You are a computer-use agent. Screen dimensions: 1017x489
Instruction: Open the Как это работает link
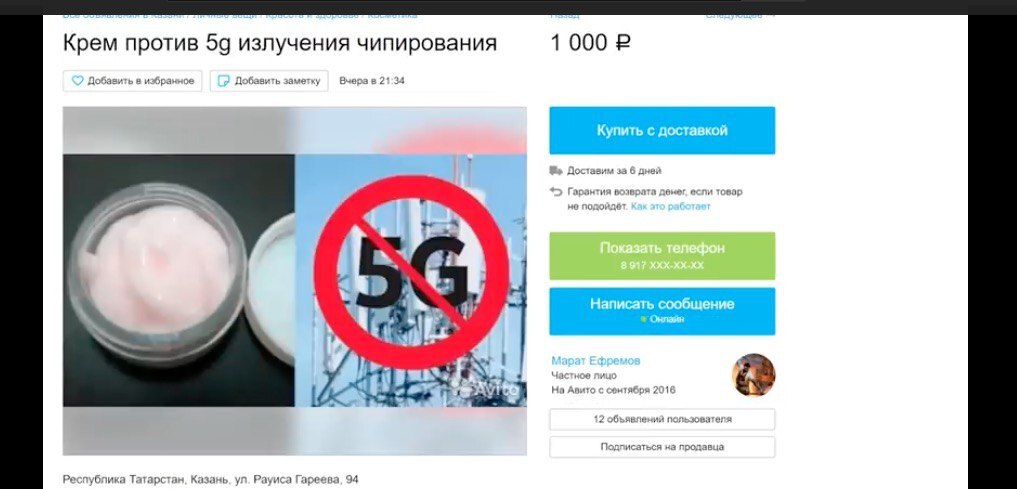pos(671,206)
